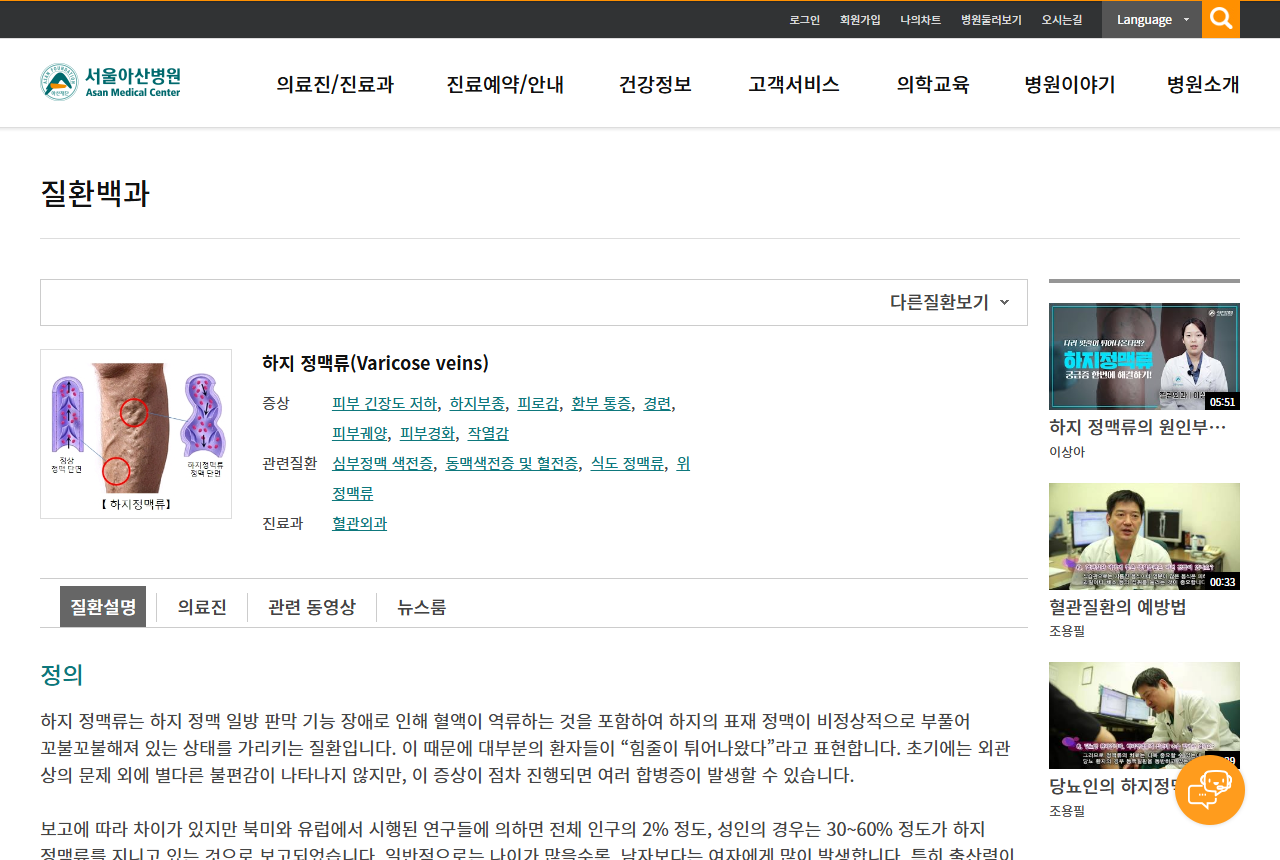The image size is (1280, 860).
Task: Open the orange chat assistant icon
Action: click(x=1209, y=790)
